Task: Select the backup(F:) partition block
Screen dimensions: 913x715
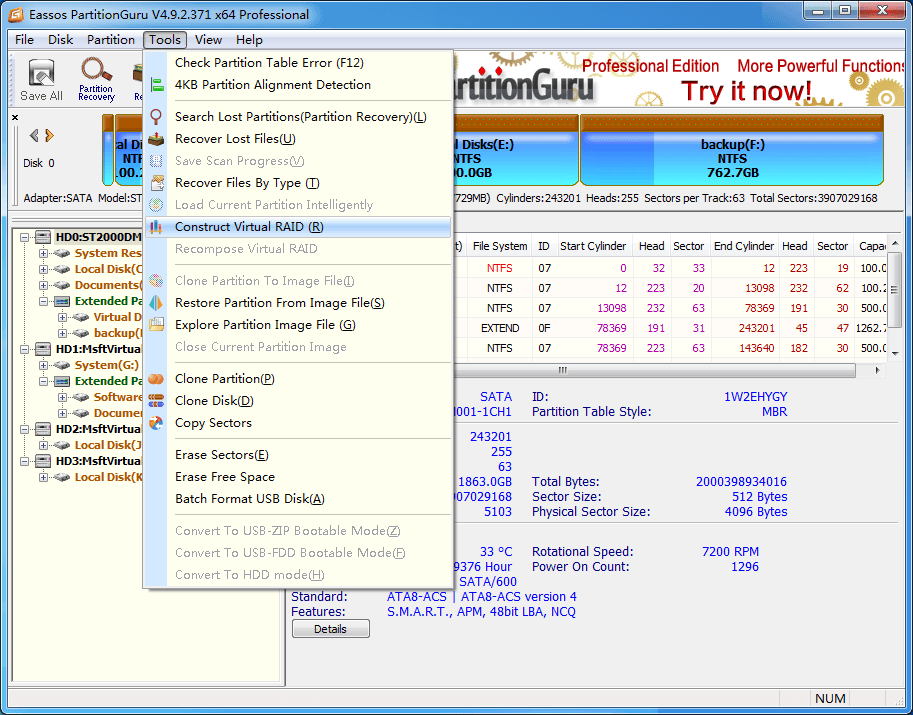Action: [732, 150]
